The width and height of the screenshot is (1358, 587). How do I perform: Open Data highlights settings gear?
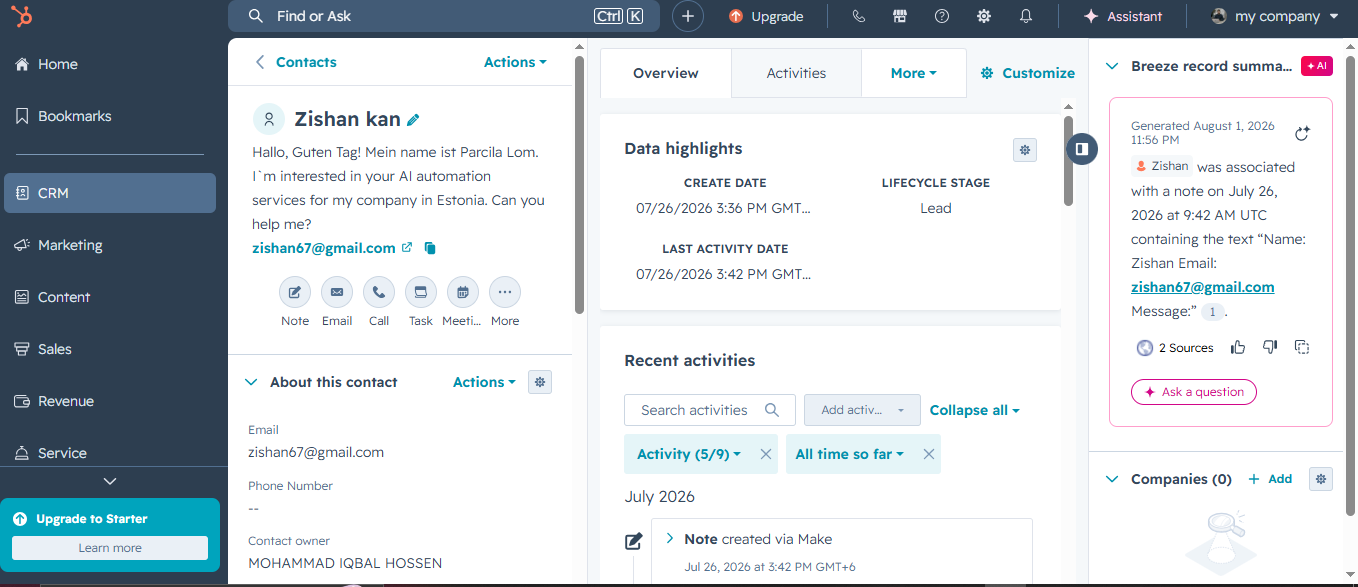[1024, 150]
